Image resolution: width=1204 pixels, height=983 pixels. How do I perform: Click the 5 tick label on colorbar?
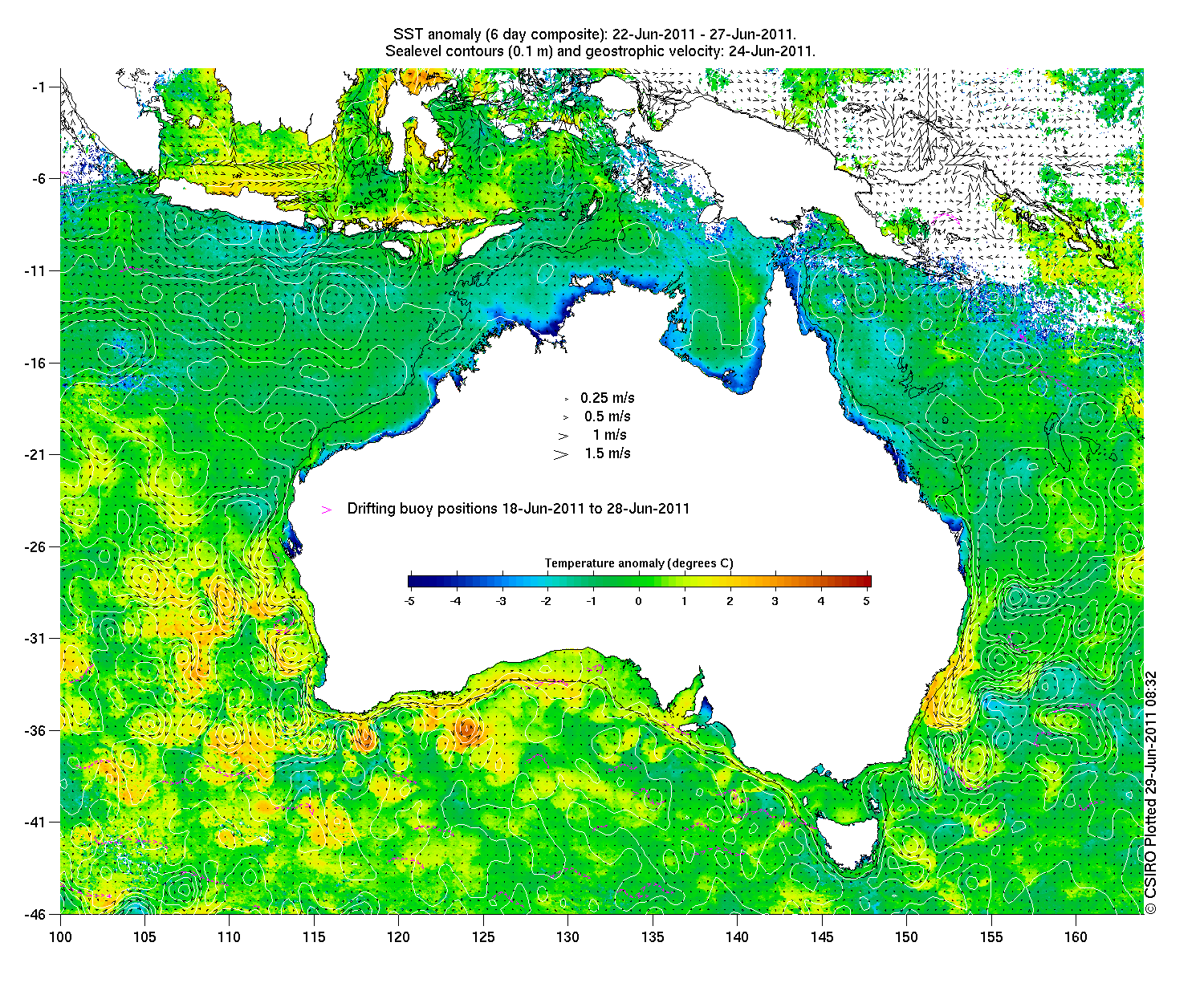tap(867, 600)
